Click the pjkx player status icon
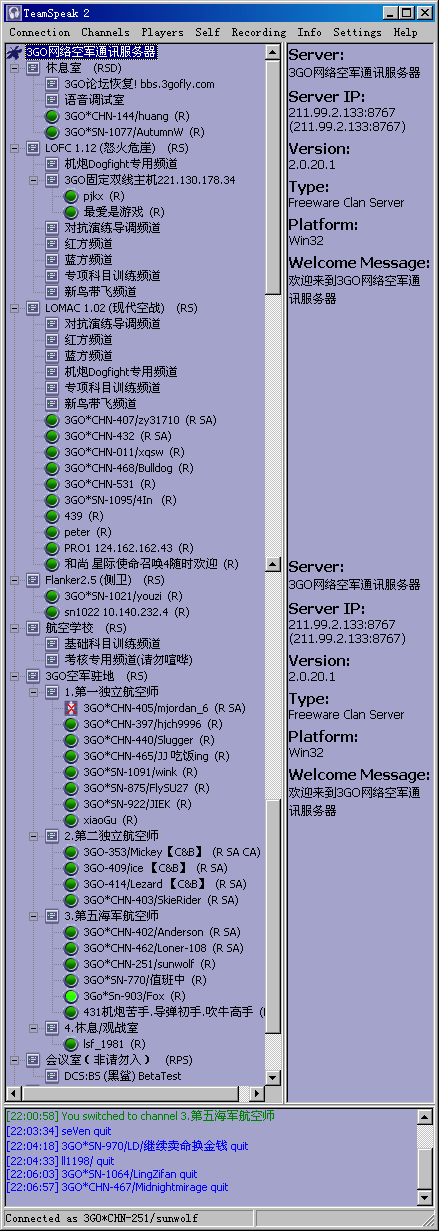This screenshot has width=439, height=1231. [71, 196]
